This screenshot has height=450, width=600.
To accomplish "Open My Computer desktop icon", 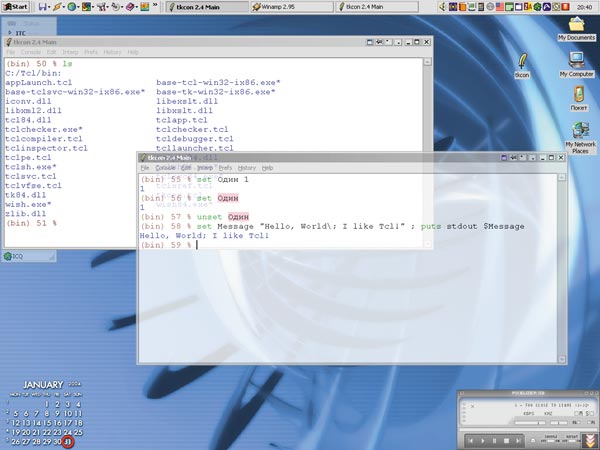I will (x=576, y=61).
